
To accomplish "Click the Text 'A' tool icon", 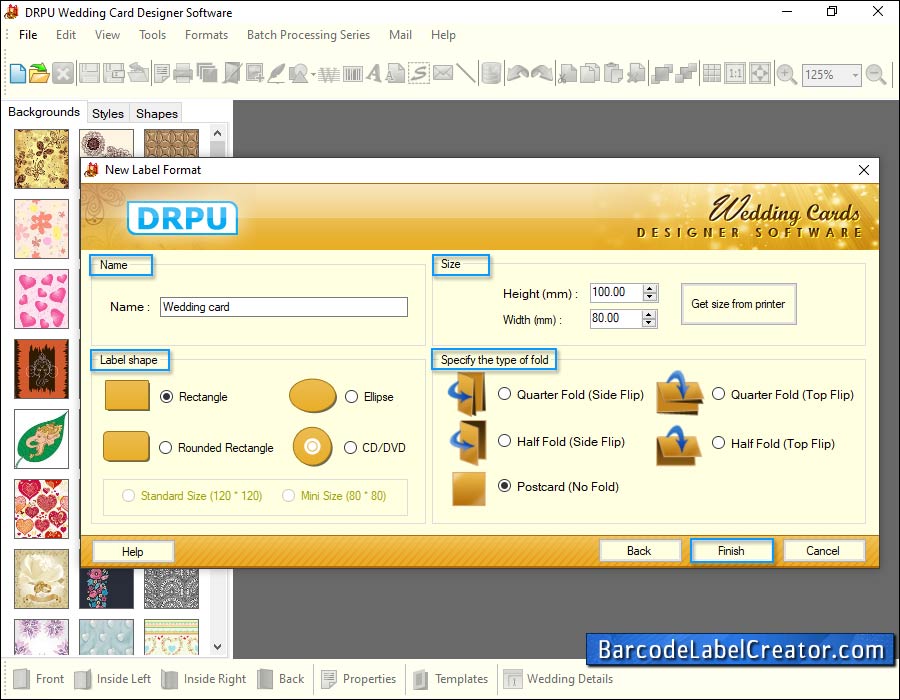I will 374,73.
